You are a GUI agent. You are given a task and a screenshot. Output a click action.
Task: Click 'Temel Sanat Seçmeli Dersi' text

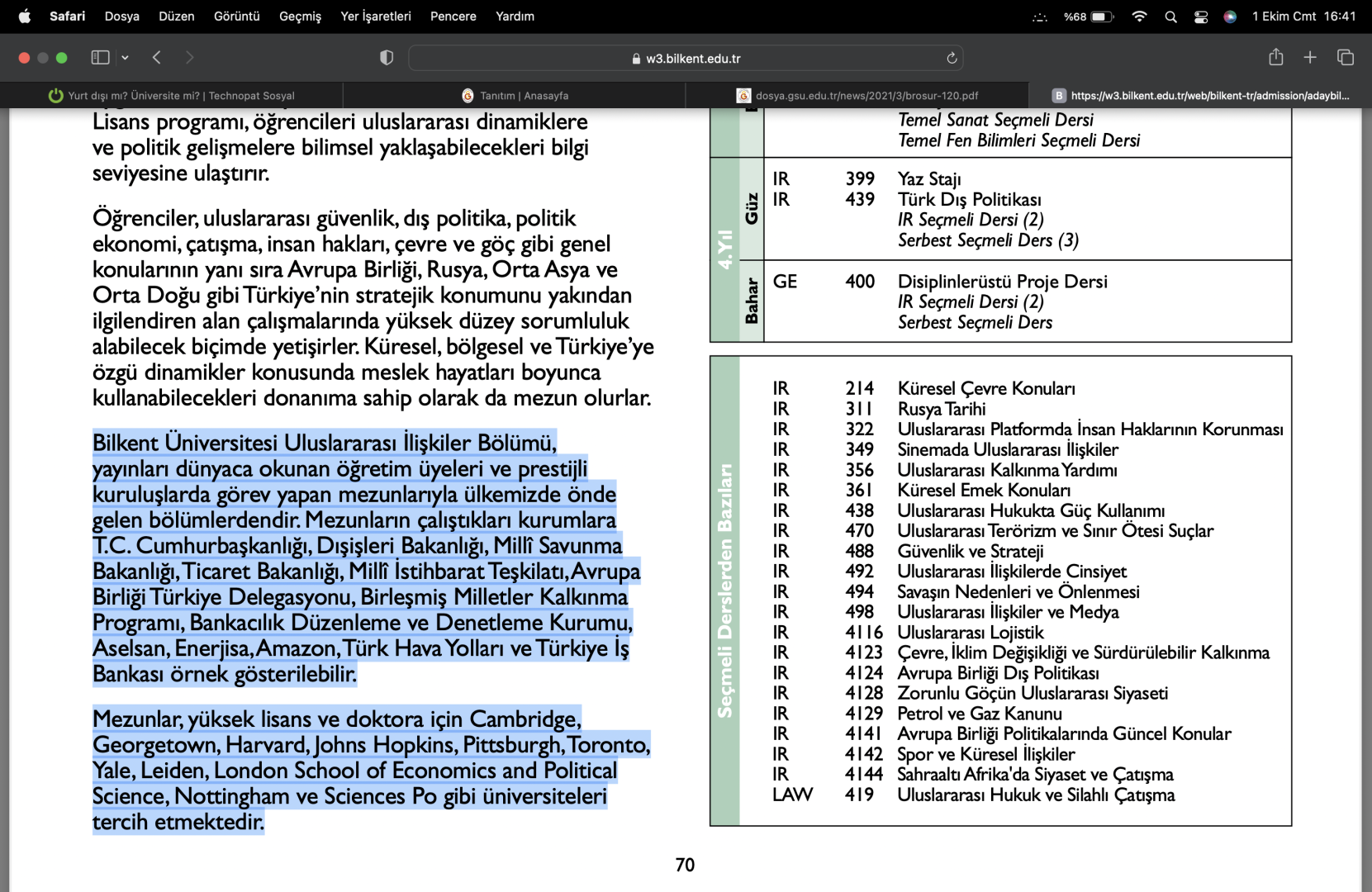point(995,120)
